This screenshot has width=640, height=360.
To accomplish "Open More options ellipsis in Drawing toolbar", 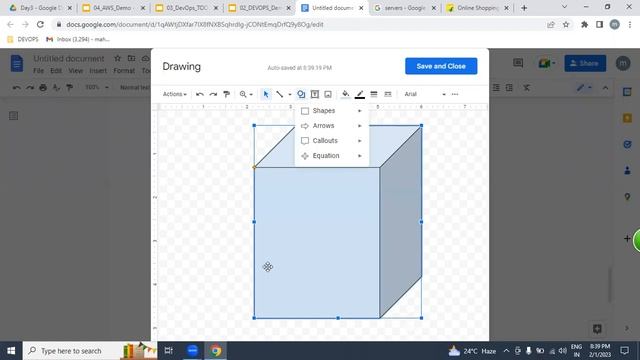I will pyautogui.click(x=455, y=94).
